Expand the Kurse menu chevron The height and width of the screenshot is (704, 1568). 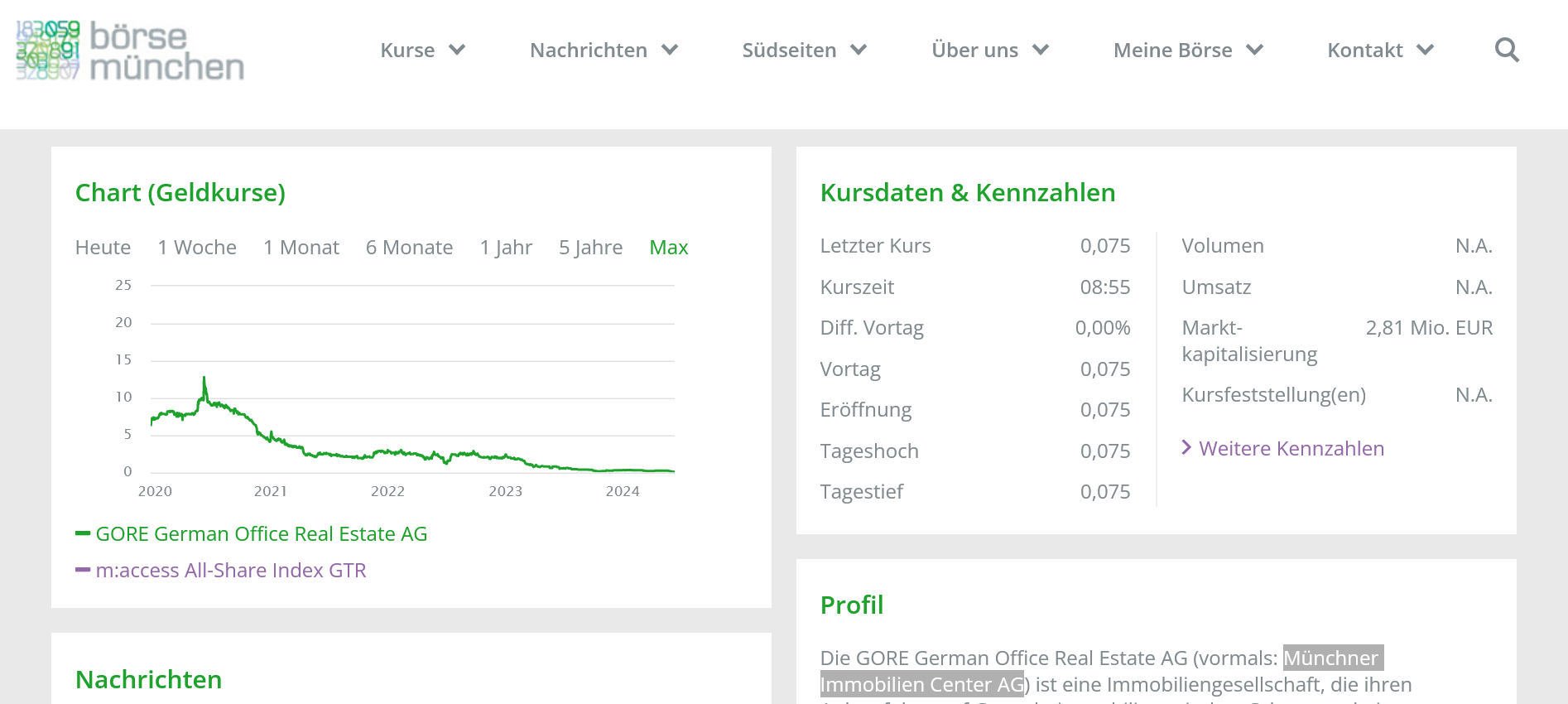click(457, 51)
